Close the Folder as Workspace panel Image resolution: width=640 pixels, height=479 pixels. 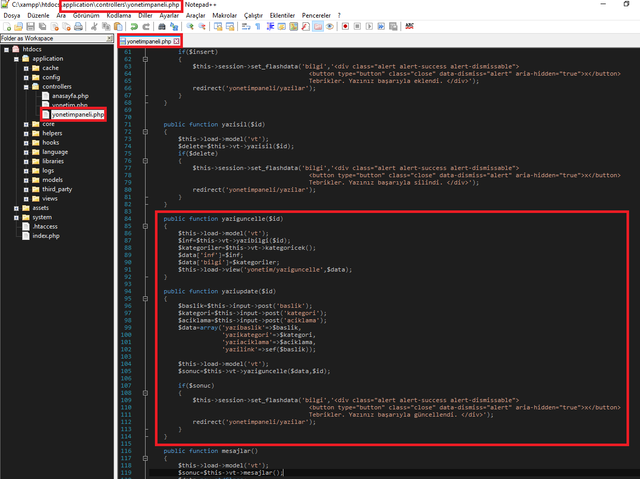click(109, 38)
